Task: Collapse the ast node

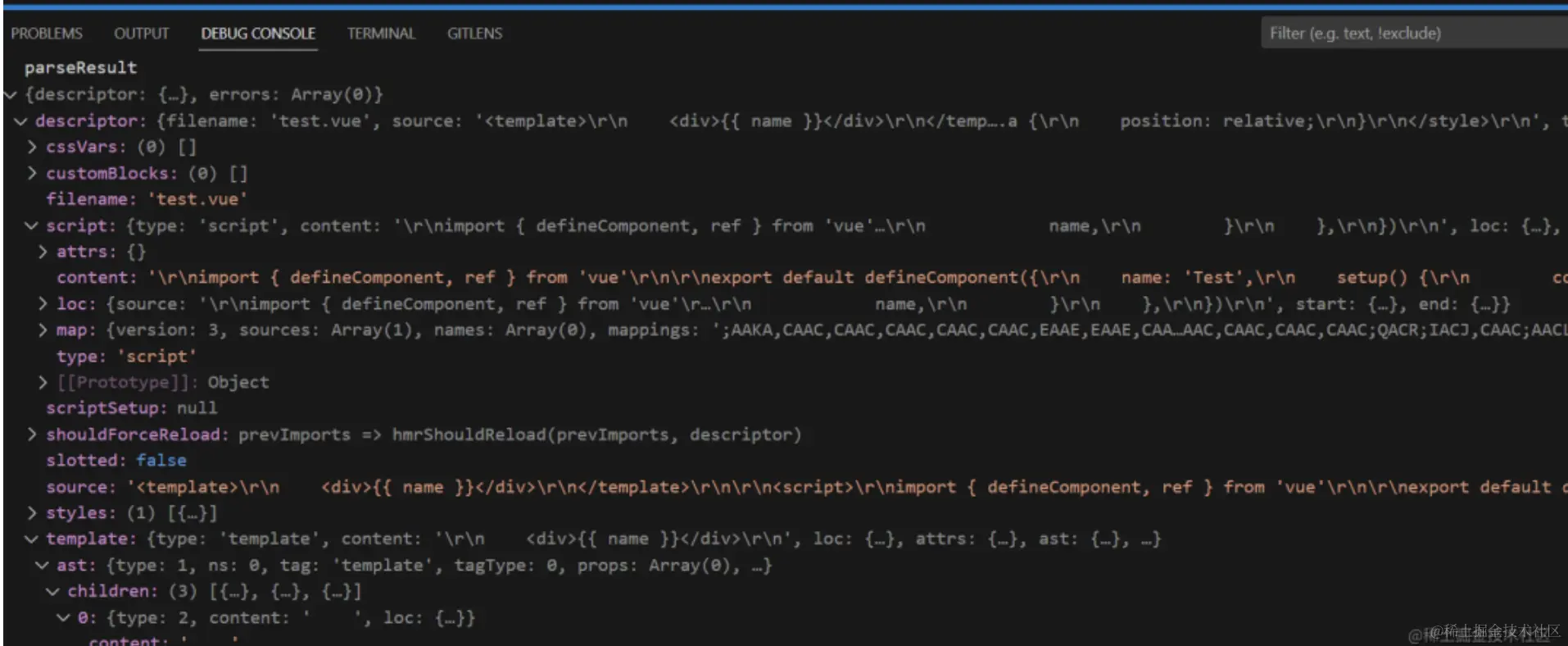Action: click(x=43, y=566)
